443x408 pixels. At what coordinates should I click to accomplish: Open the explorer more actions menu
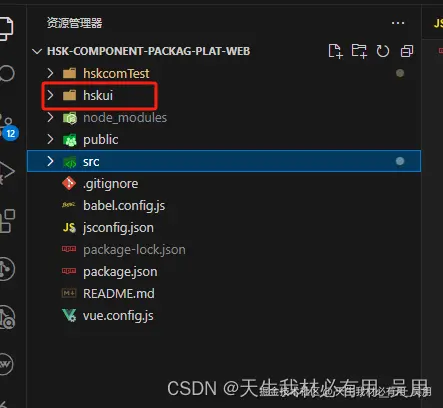point(398,23)
